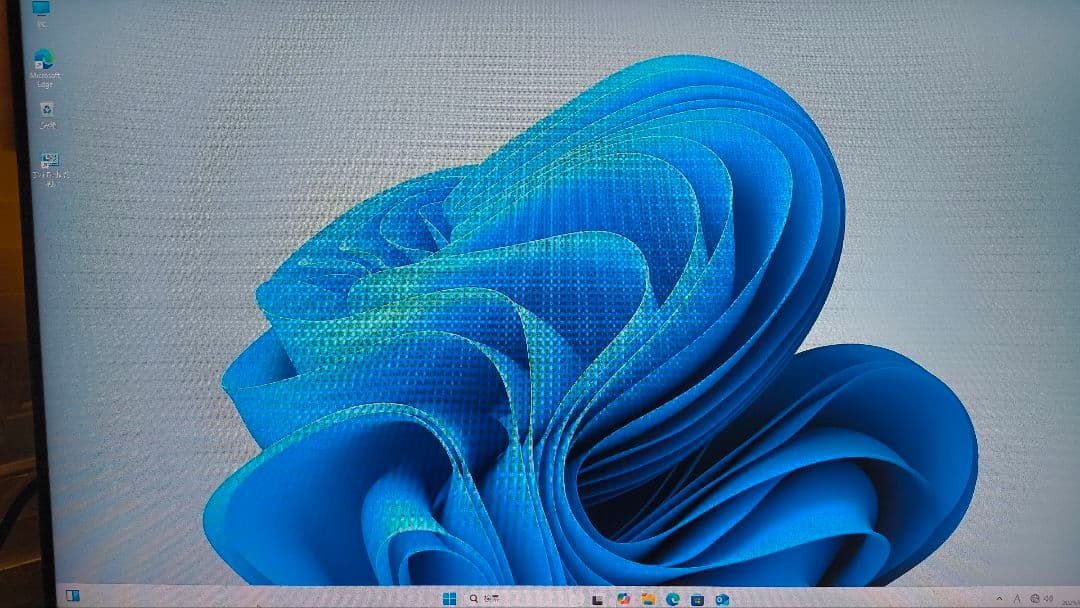Show hidden icons using the tray chevron
This screenshot has width=1080, height=608.
click(x=1000, y=599)
